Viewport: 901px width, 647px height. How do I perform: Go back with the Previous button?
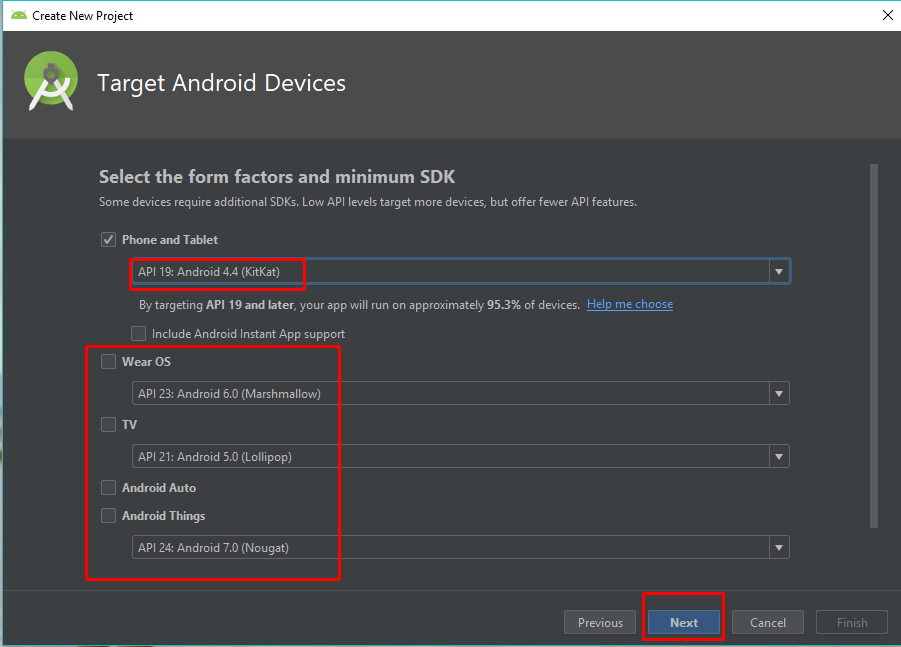pyautogui.click(x=600, y=622)
